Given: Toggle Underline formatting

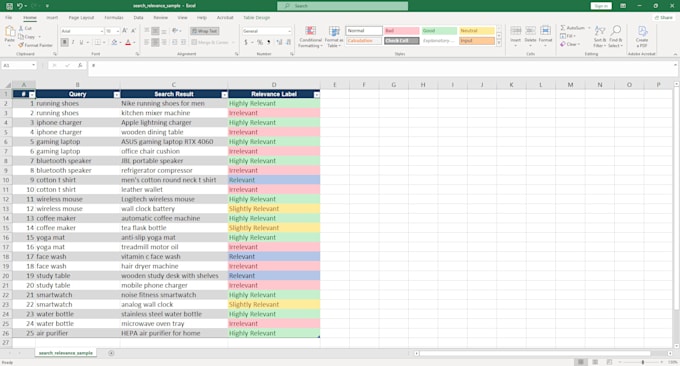Looking at the screenshot, I should click(x=81, y=42).
